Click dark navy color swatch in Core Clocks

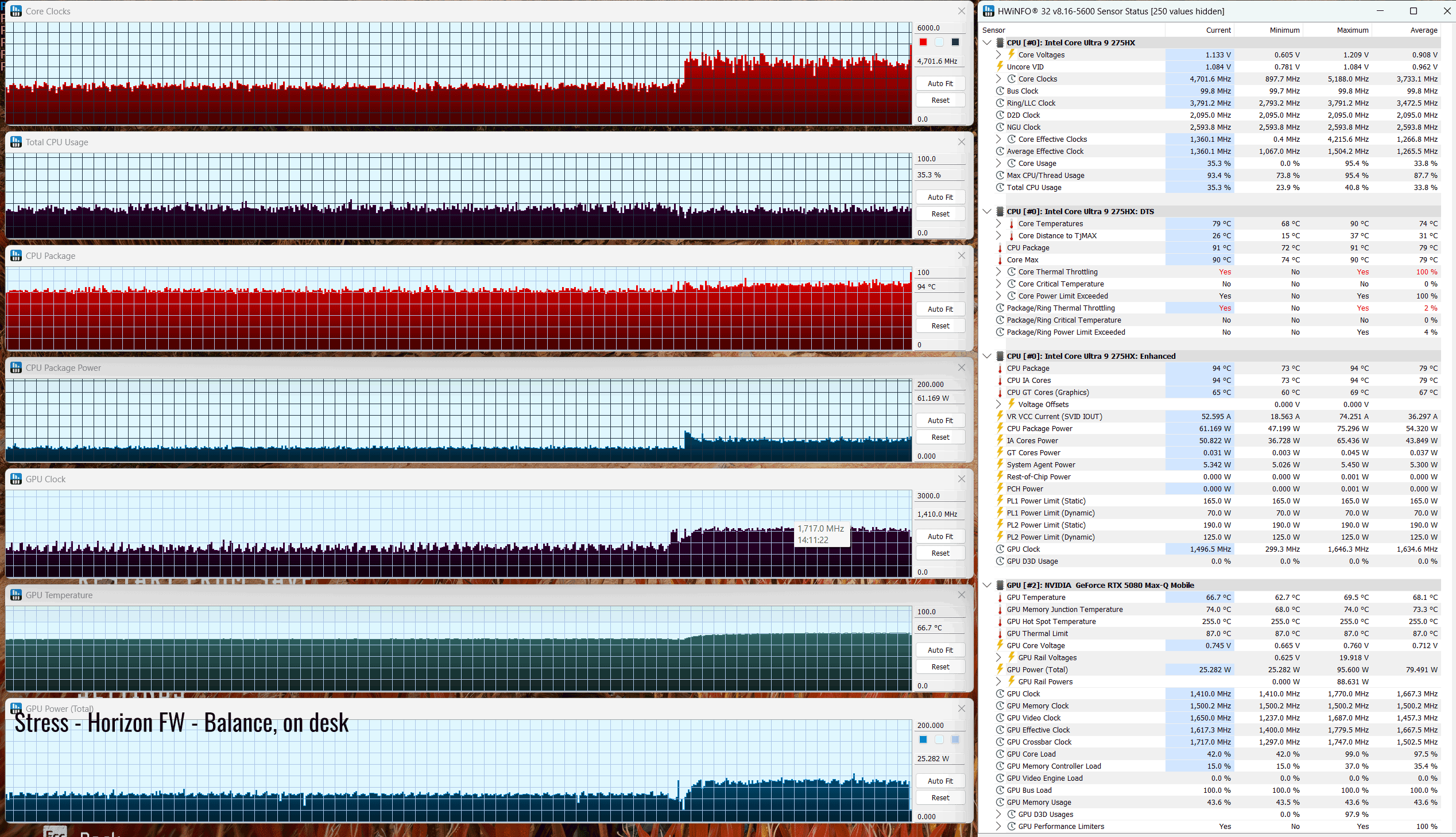pos(955,42)
